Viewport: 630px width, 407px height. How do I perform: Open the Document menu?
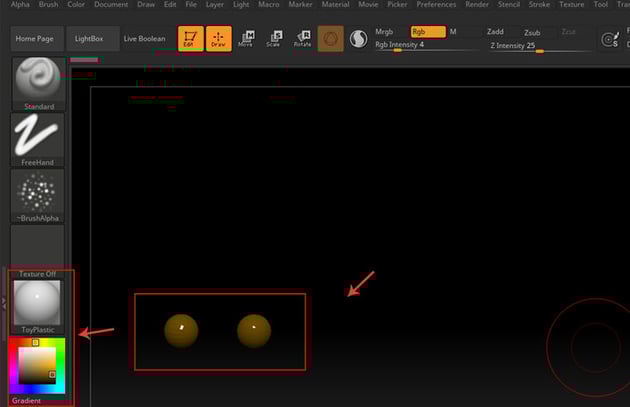(111, 4)
